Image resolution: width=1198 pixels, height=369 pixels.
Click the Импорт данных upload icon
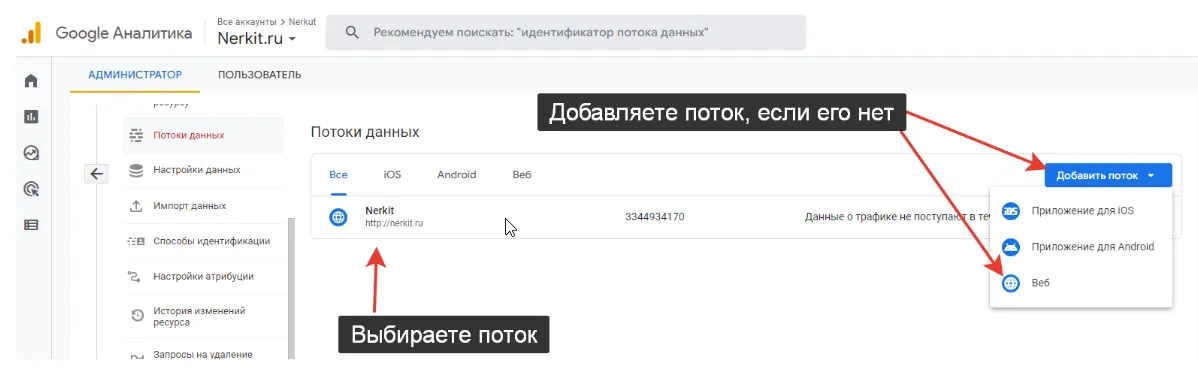[x=137, y=206]
